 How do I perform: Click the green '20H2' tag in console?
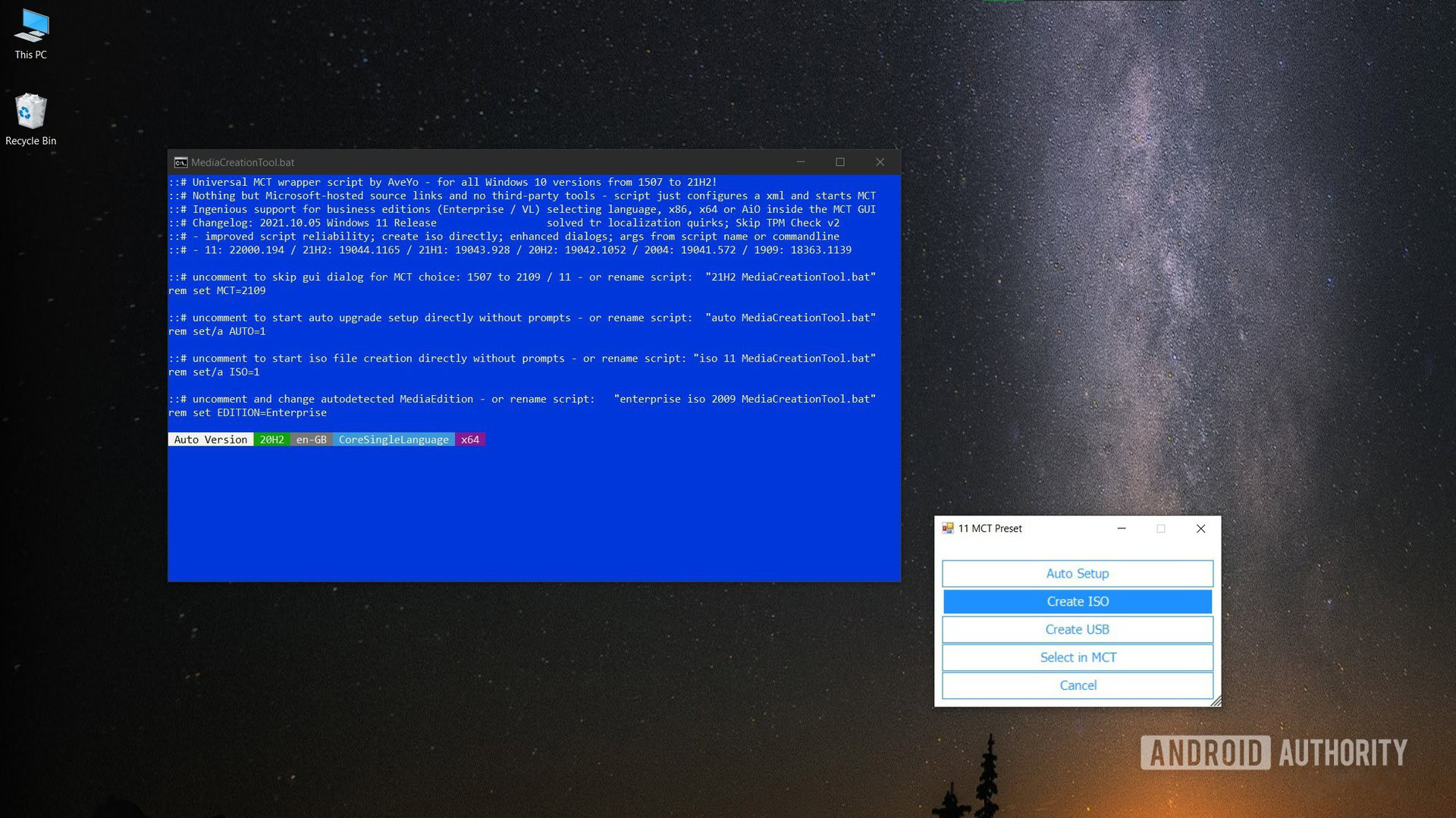click(x=272, y=440)
